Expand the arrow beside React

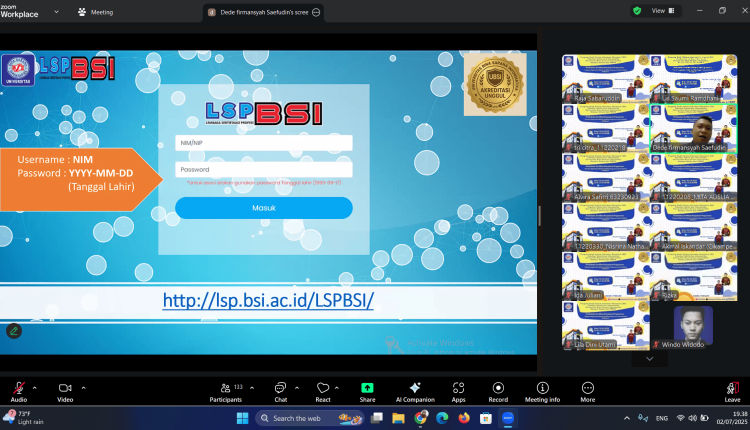337,388
